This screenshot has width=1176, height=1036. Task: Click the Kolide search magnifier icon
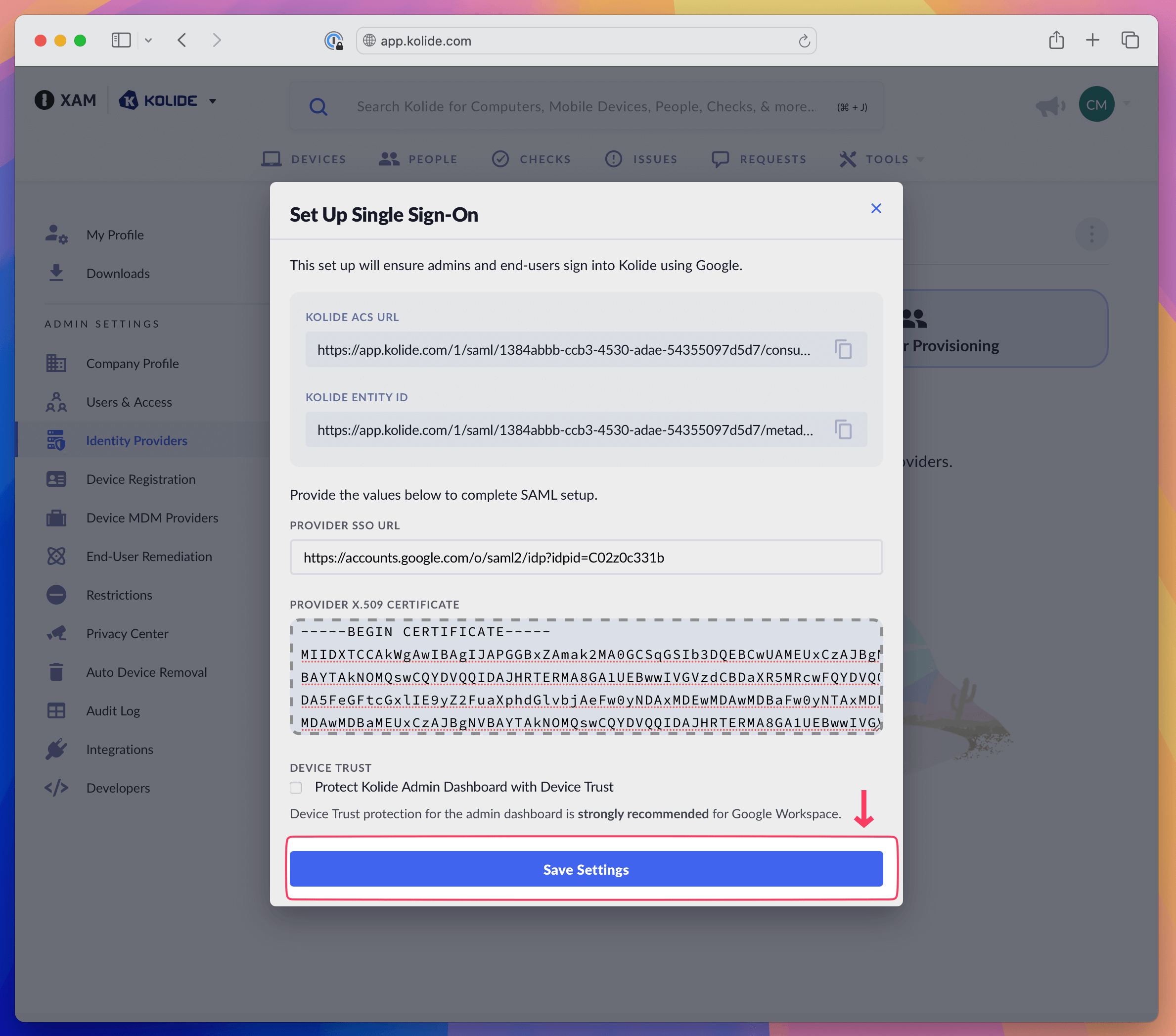pos(318,106)
